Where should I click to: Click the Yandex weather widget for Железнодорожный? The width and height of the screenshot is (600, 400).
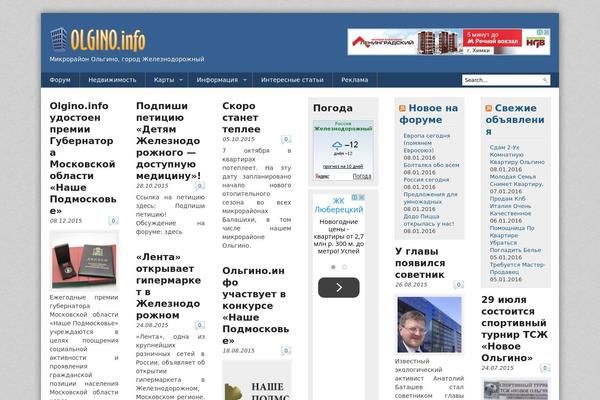[x=343, y=150]
